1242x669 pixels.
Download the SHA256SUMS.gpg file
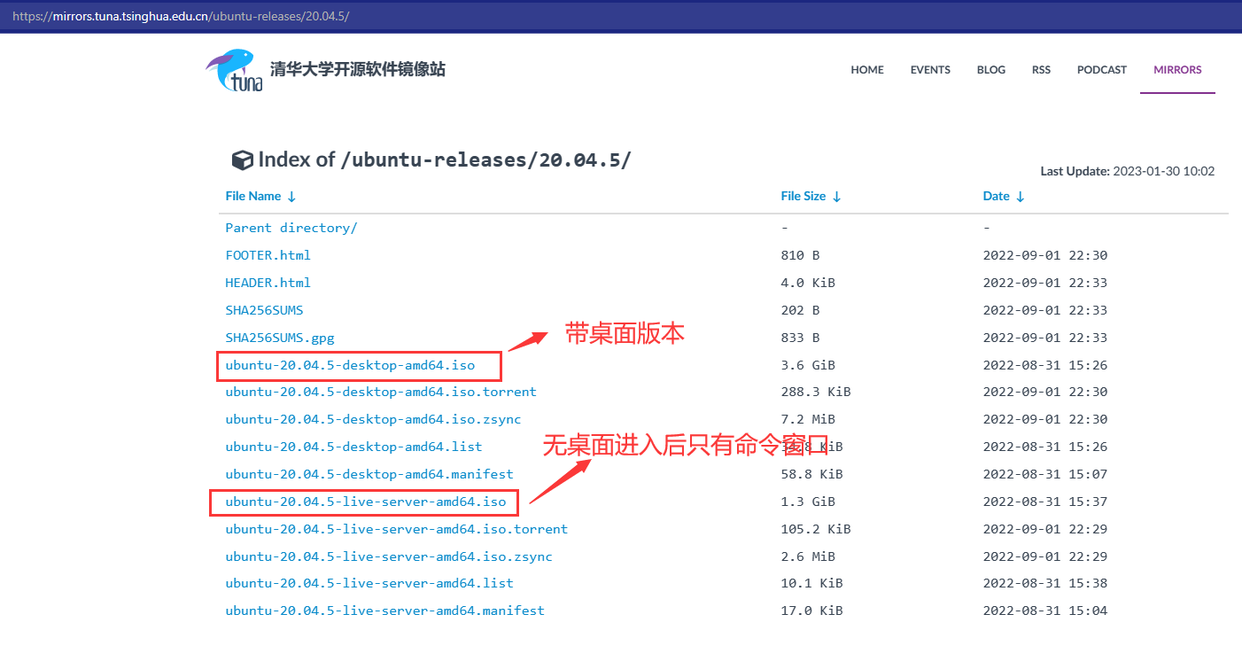(280, 338)
